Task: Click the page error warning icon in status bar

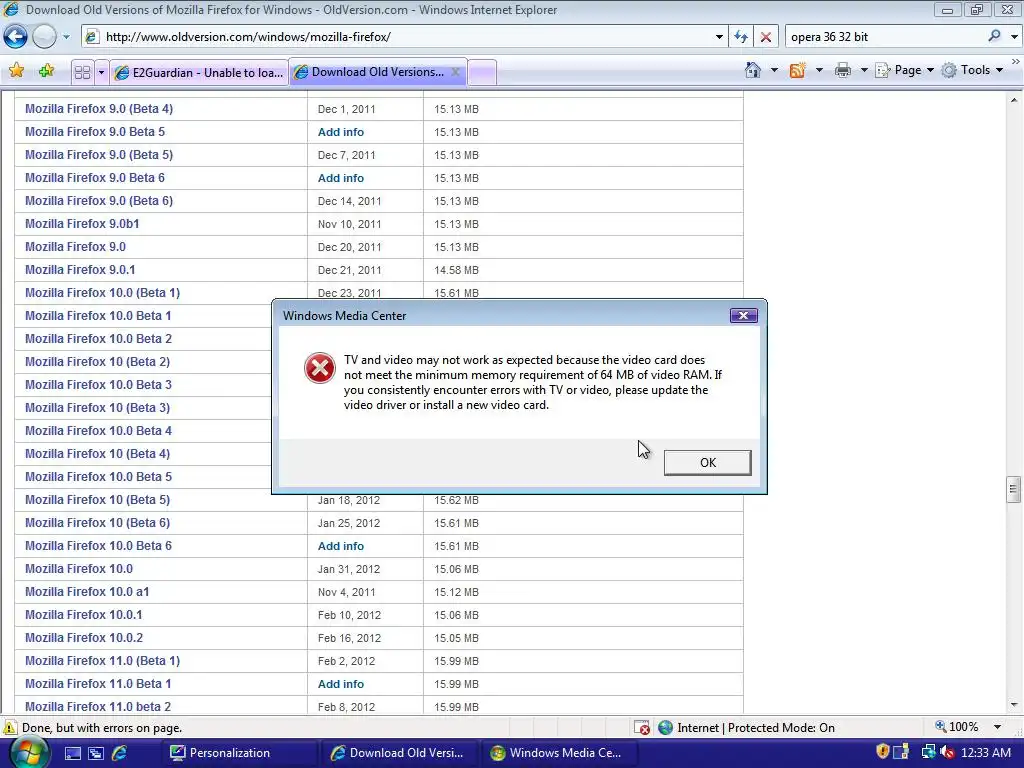Action: click(x=10, y=728)
